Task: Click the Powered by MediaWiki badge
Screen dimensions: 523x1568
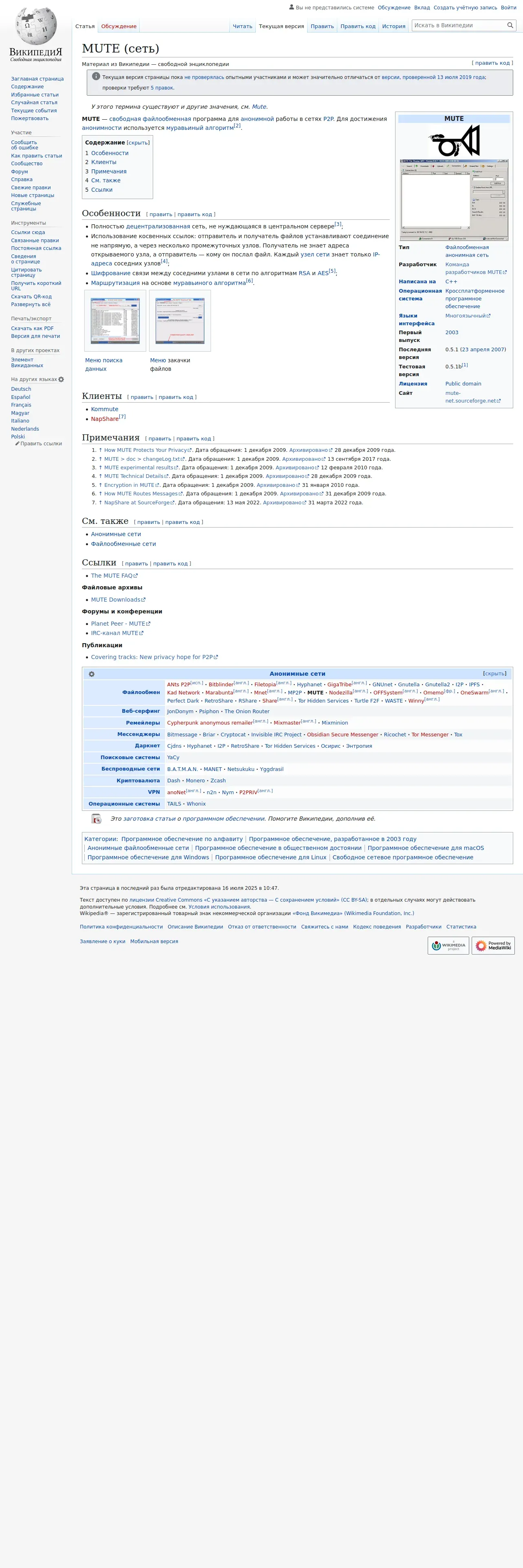Action: tap(493, 945)
